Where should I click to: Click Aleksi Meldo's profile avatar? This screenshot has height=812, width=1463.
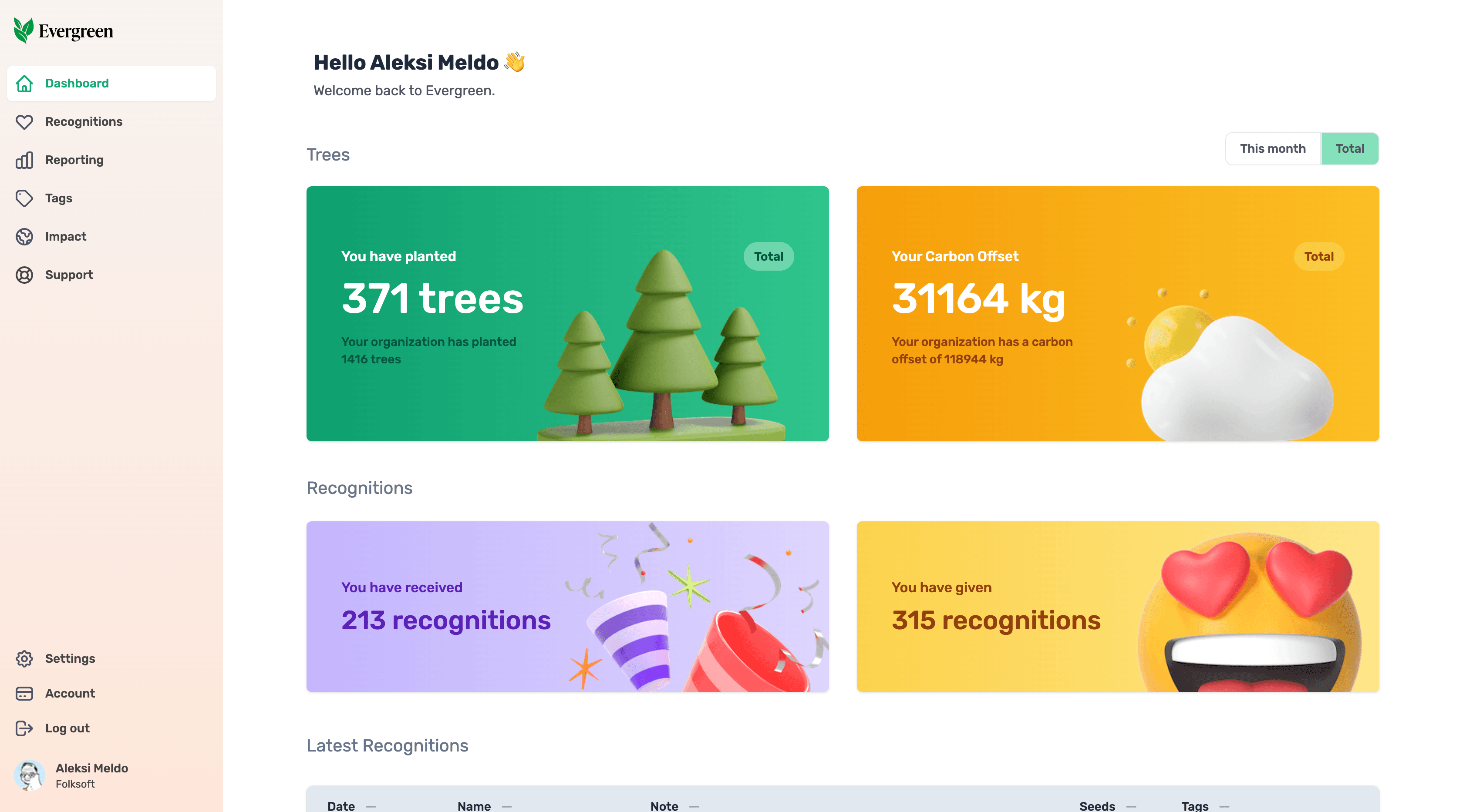pyautogui.click(x=29, y=775)
